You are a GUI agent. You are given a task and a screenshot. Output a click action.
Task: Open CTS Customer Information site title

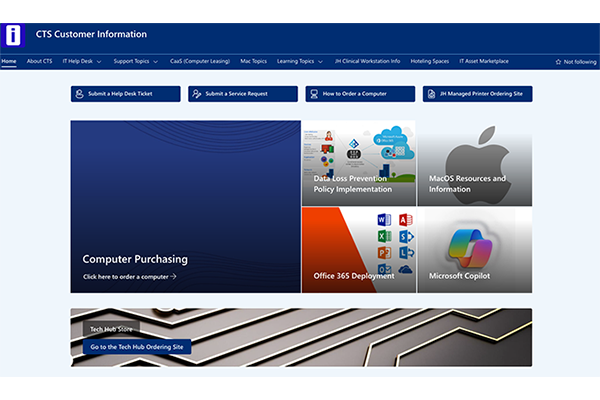[x=91, y=34]
